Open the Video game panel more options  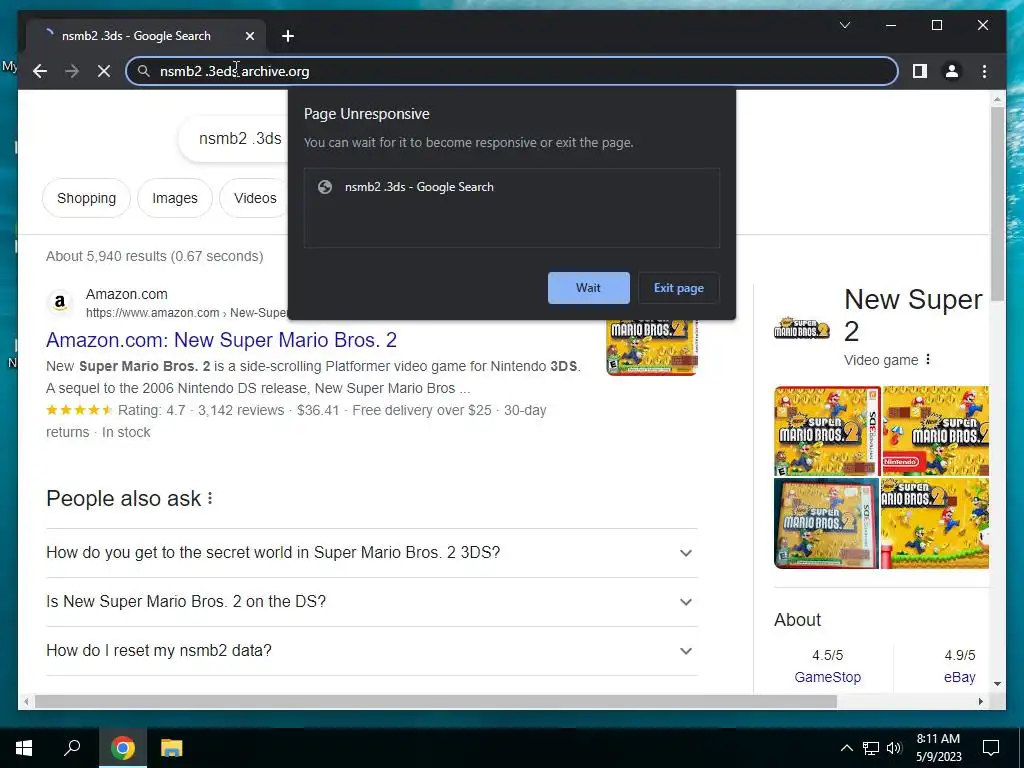pos(928,360)
